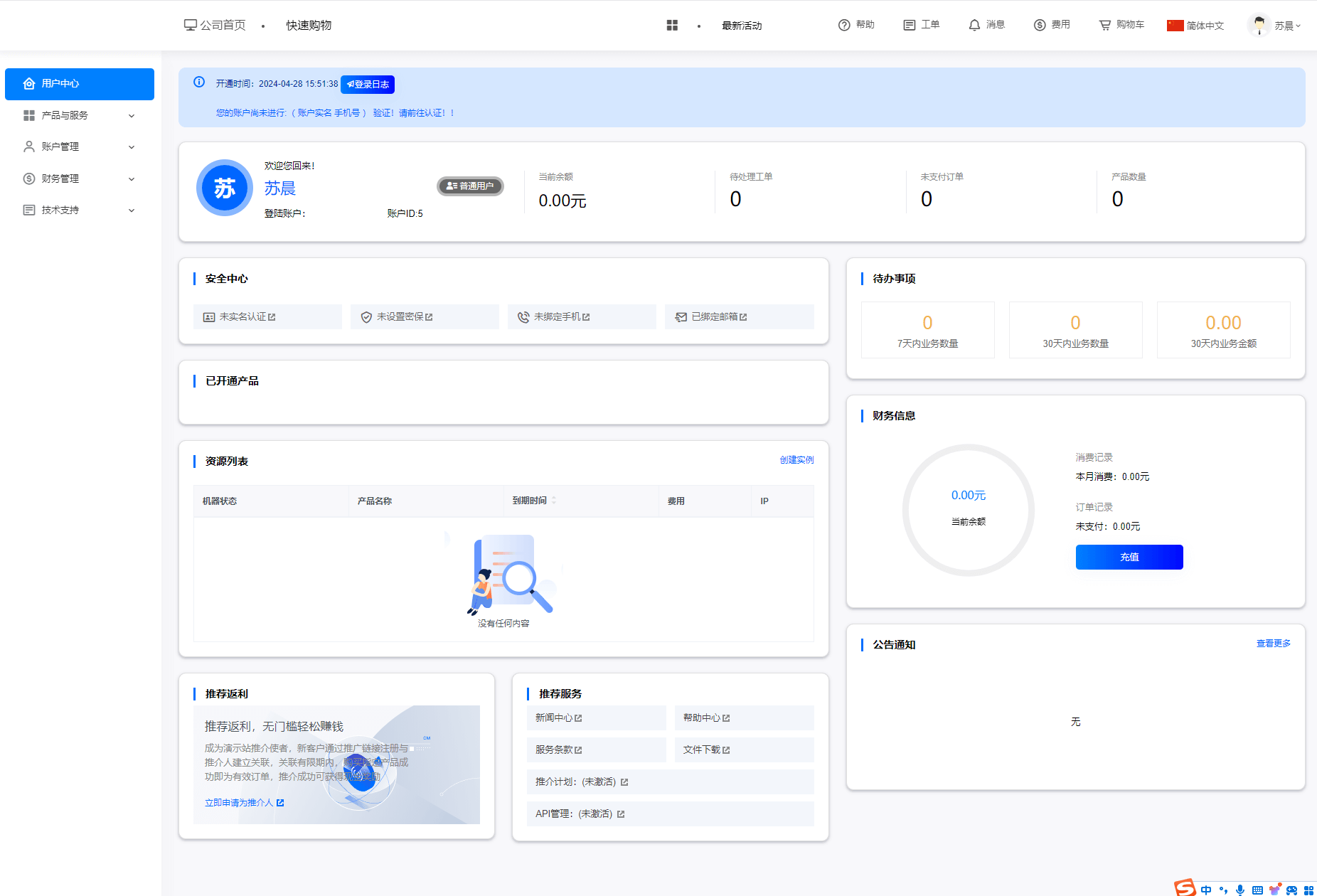
Task: Click the 中 Chinese mode indicator in IME bar
Action: [x=1206, y=890]
